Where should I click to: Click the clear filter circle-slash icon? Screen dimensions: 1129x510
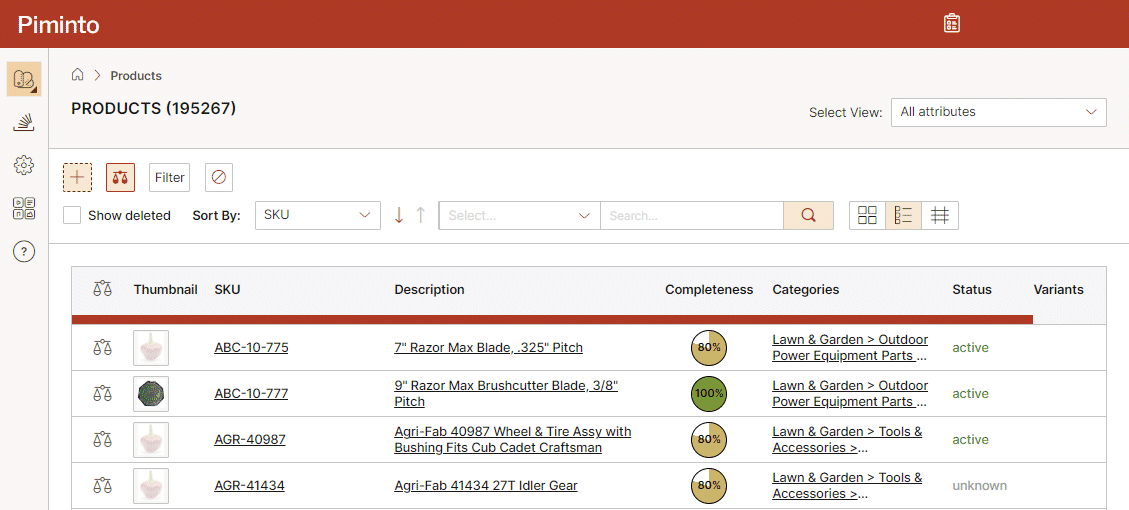pyautogui.click(x=219, y=177)
